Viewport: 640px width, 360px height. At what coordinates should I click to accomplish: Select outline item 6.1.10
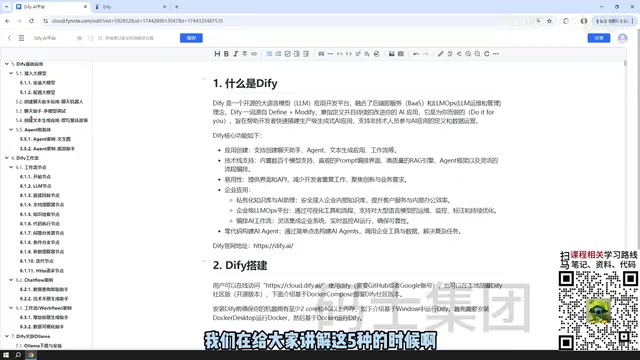(x=37, y=261)
